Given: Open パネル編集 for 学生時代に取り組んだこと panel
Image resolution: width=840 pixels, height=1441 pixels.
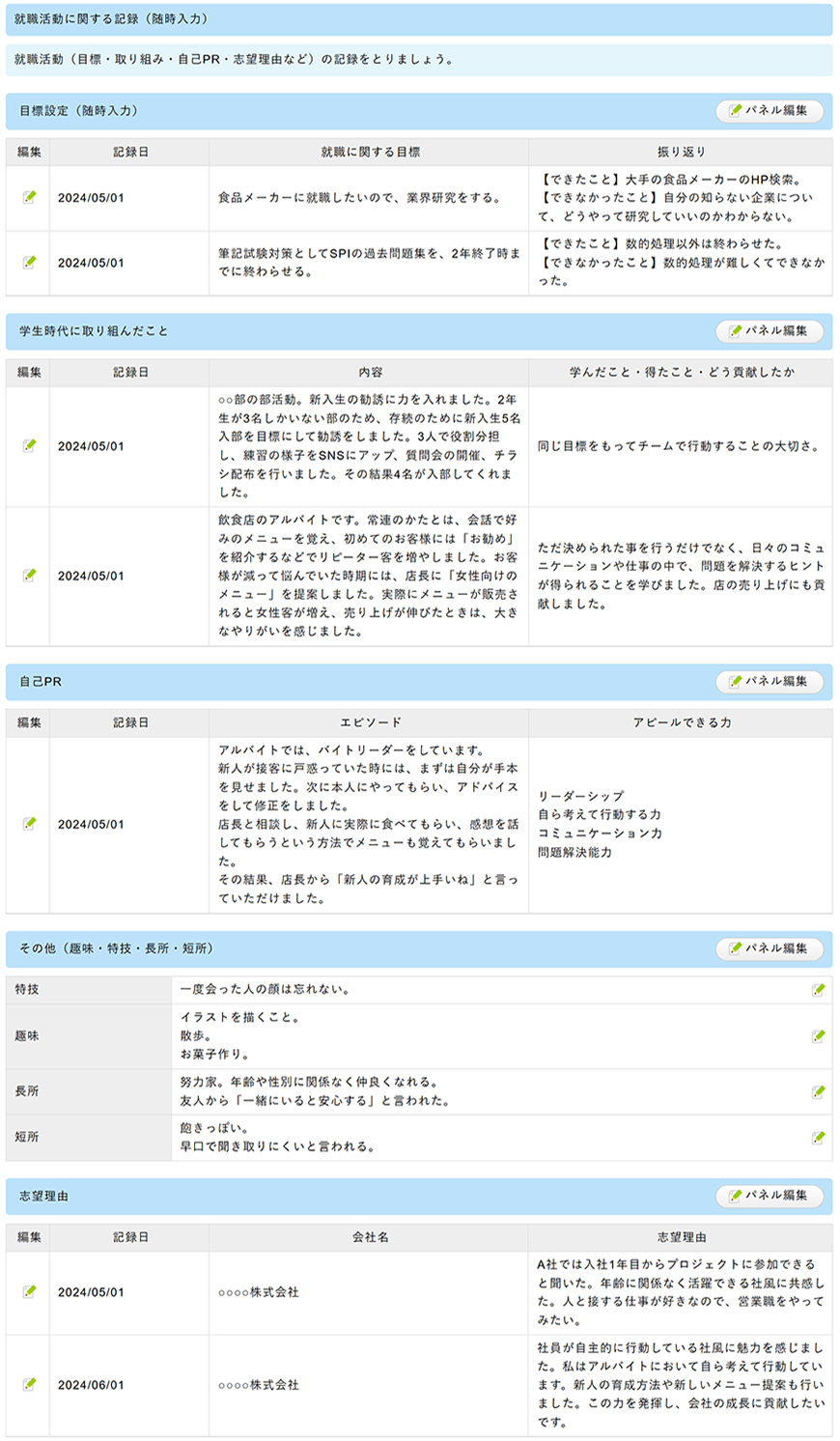Looking at the screenshot, I should 770,330.
